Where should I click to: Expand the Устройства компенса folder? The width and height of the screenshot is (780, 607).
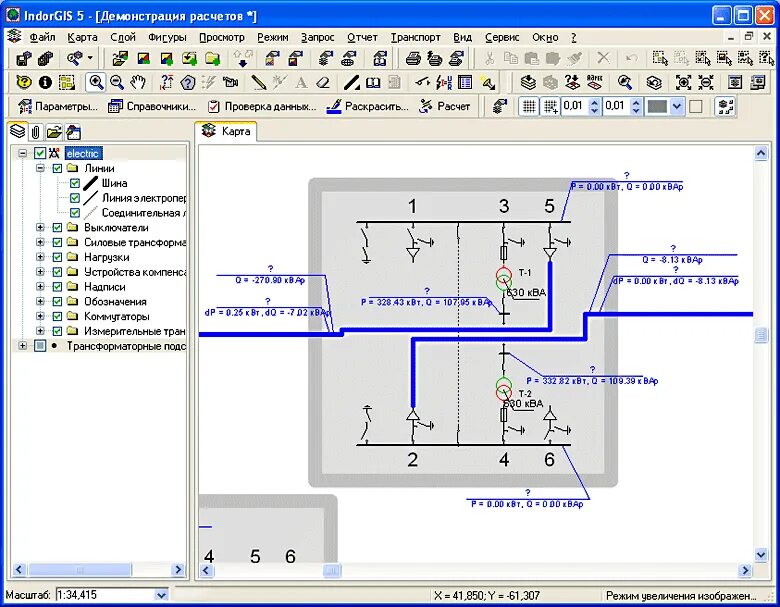pos(40,272)
